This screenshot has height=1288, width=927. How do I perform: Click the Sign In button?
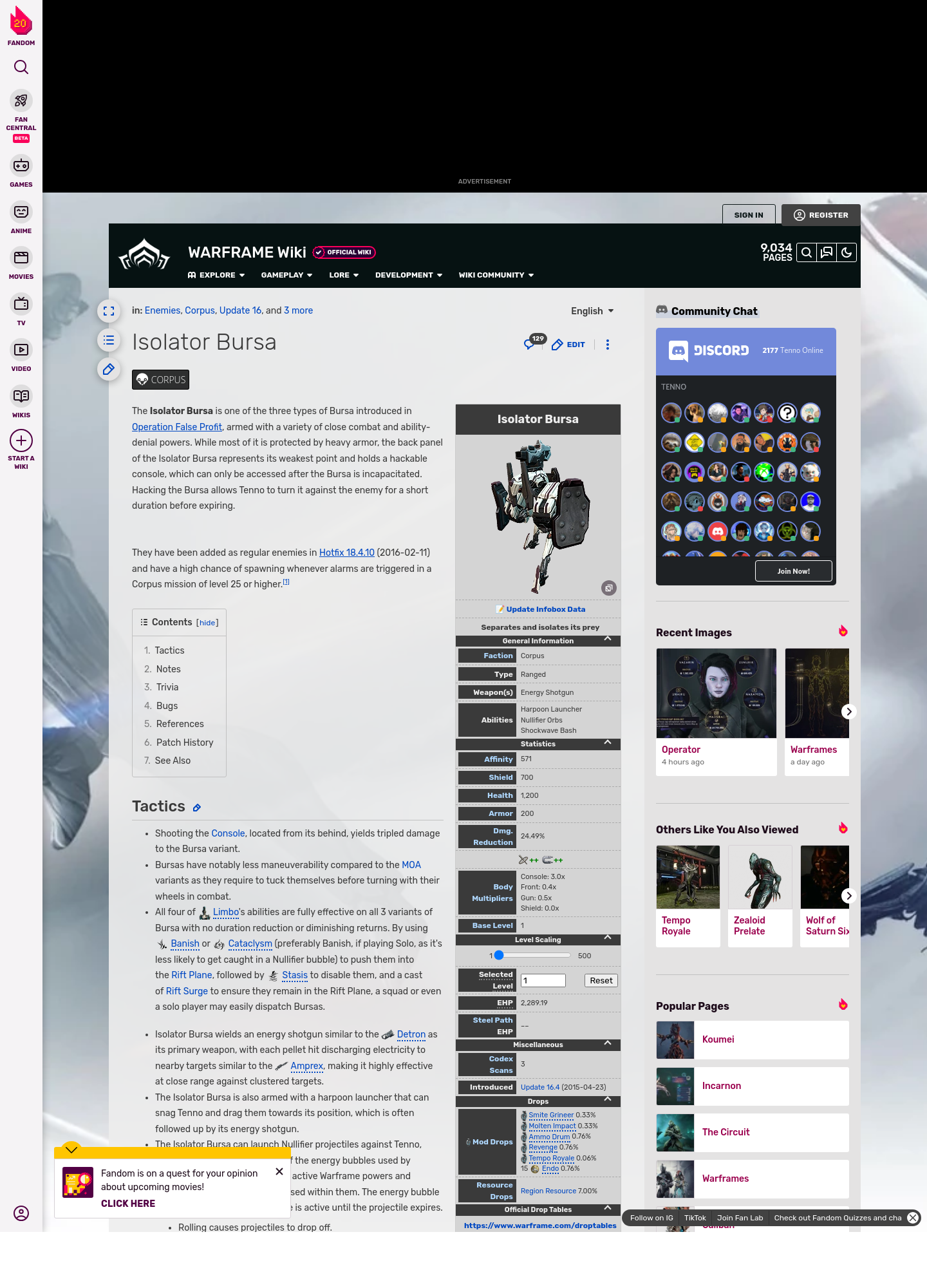pyautogui.click(x=749, y=215)
